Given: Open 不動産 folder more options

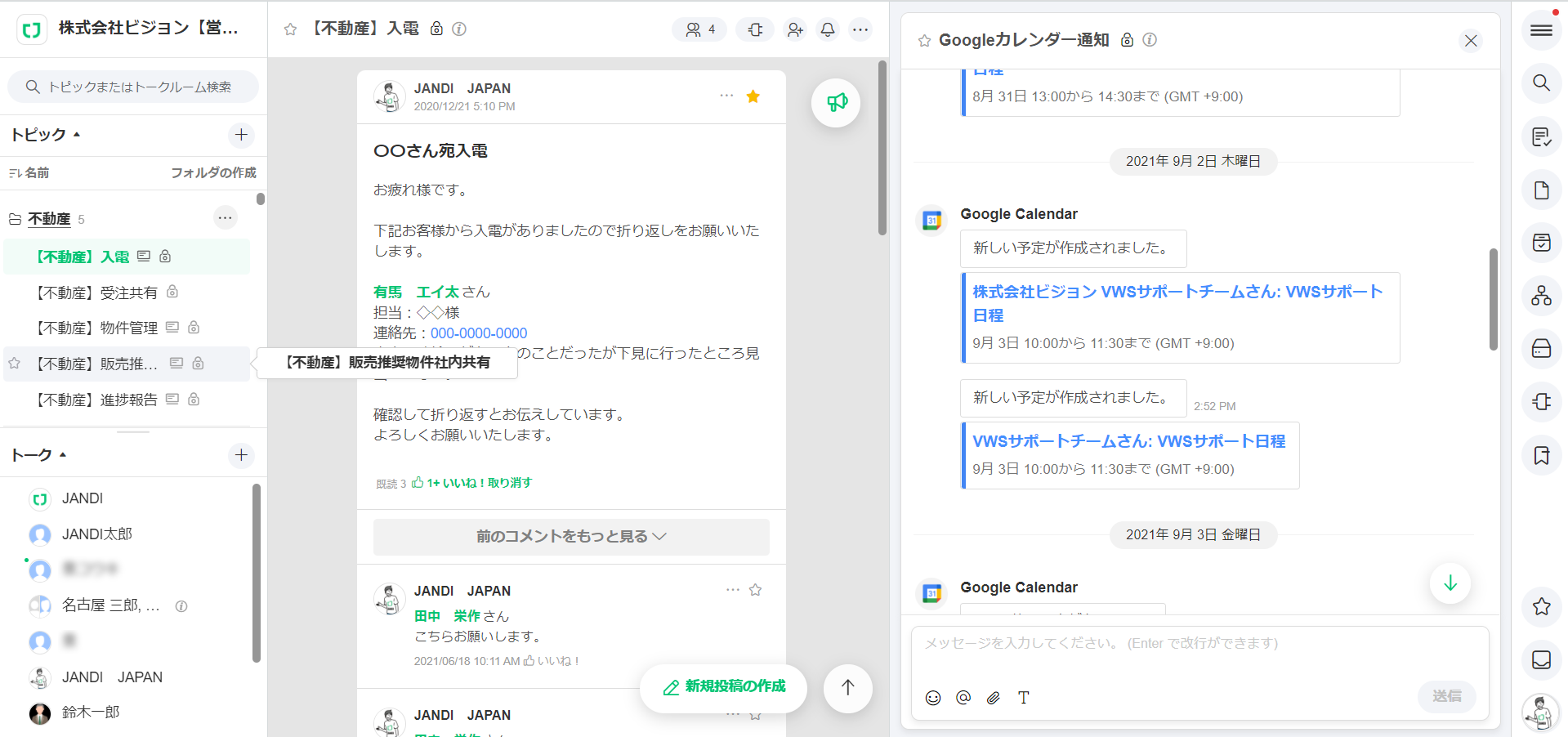Looking at the screenshot, I should pyautogui.click(x=226, y=217).
